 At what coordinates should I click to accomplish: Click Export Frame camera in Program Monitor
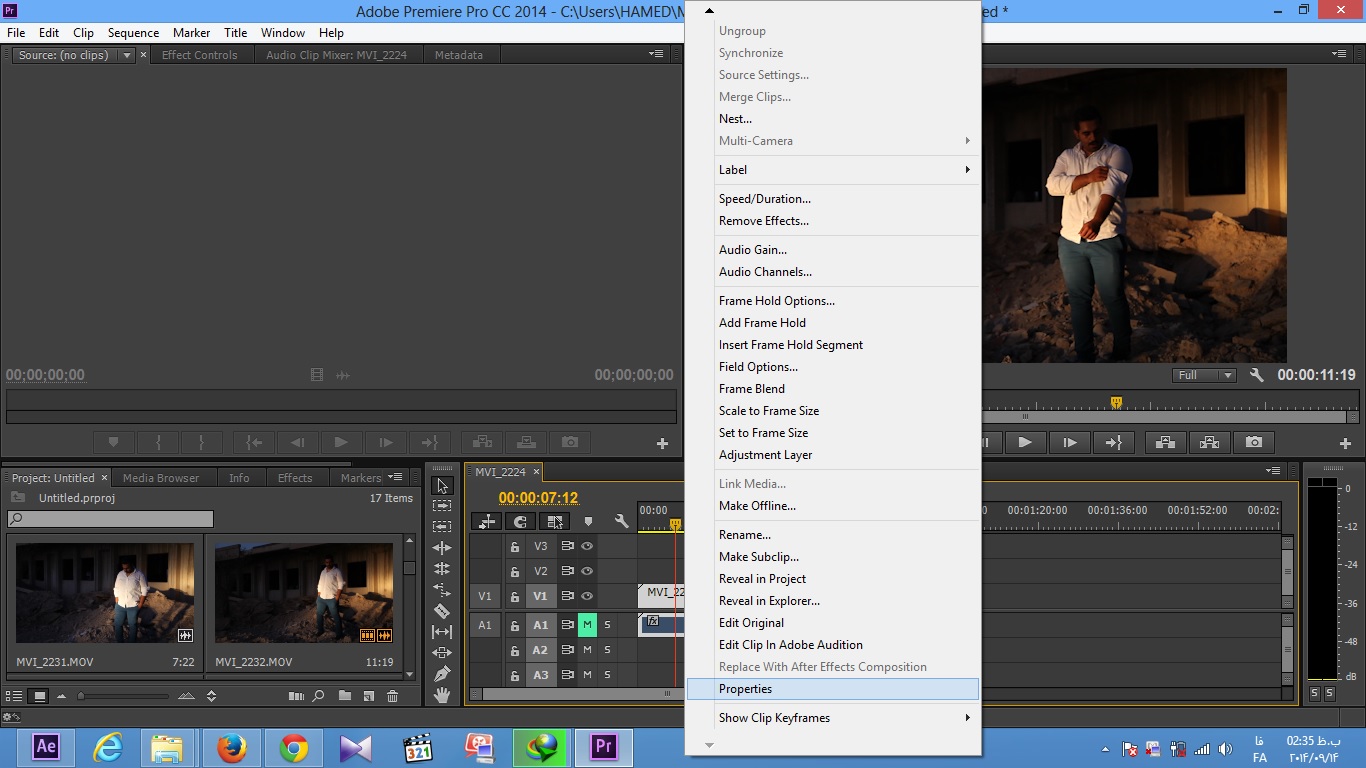(x=1254, y=442)
